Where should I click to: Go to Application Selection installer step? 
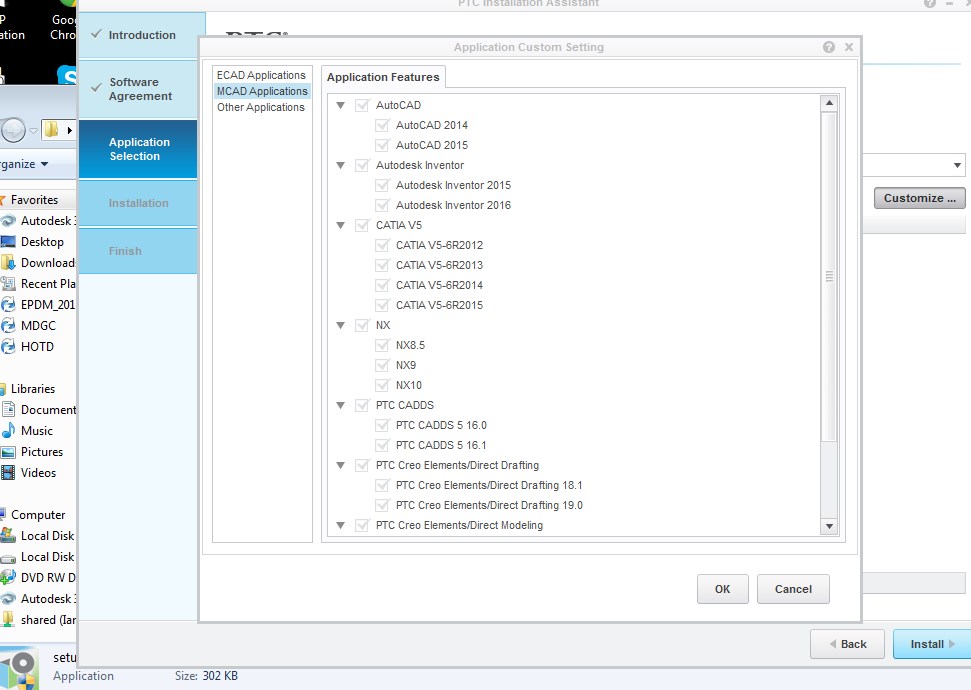click(x=139, y=149)
